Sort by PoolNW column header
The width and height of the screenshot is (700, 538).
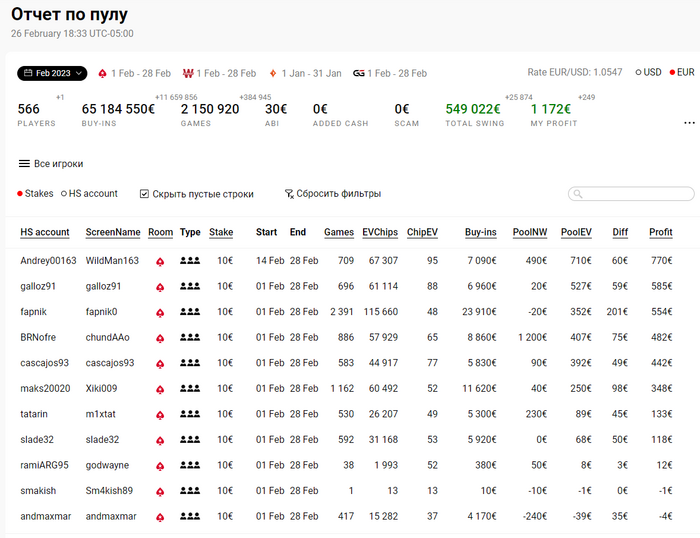coord(530,232)
